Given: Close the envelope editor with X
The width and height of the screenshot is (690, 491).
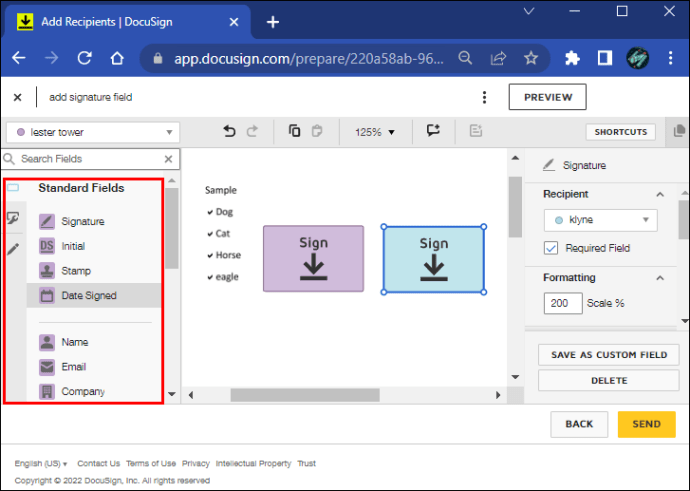Looking at the screenshot, I should (18, 97).
